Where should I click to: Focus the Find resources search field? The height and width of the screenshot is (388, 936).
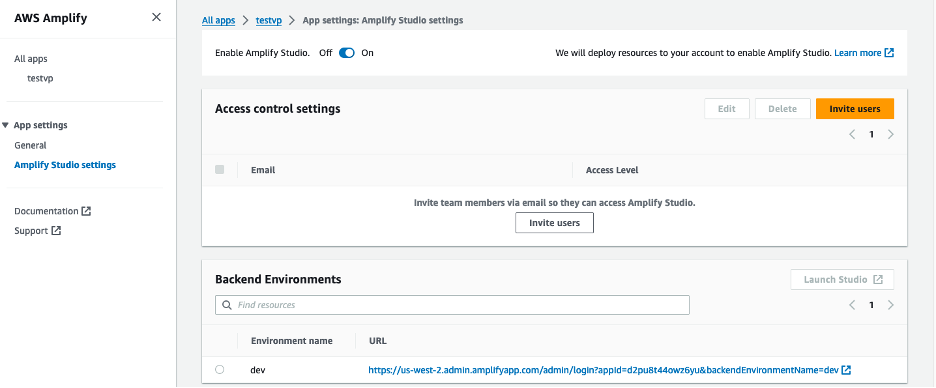(452, 305)
